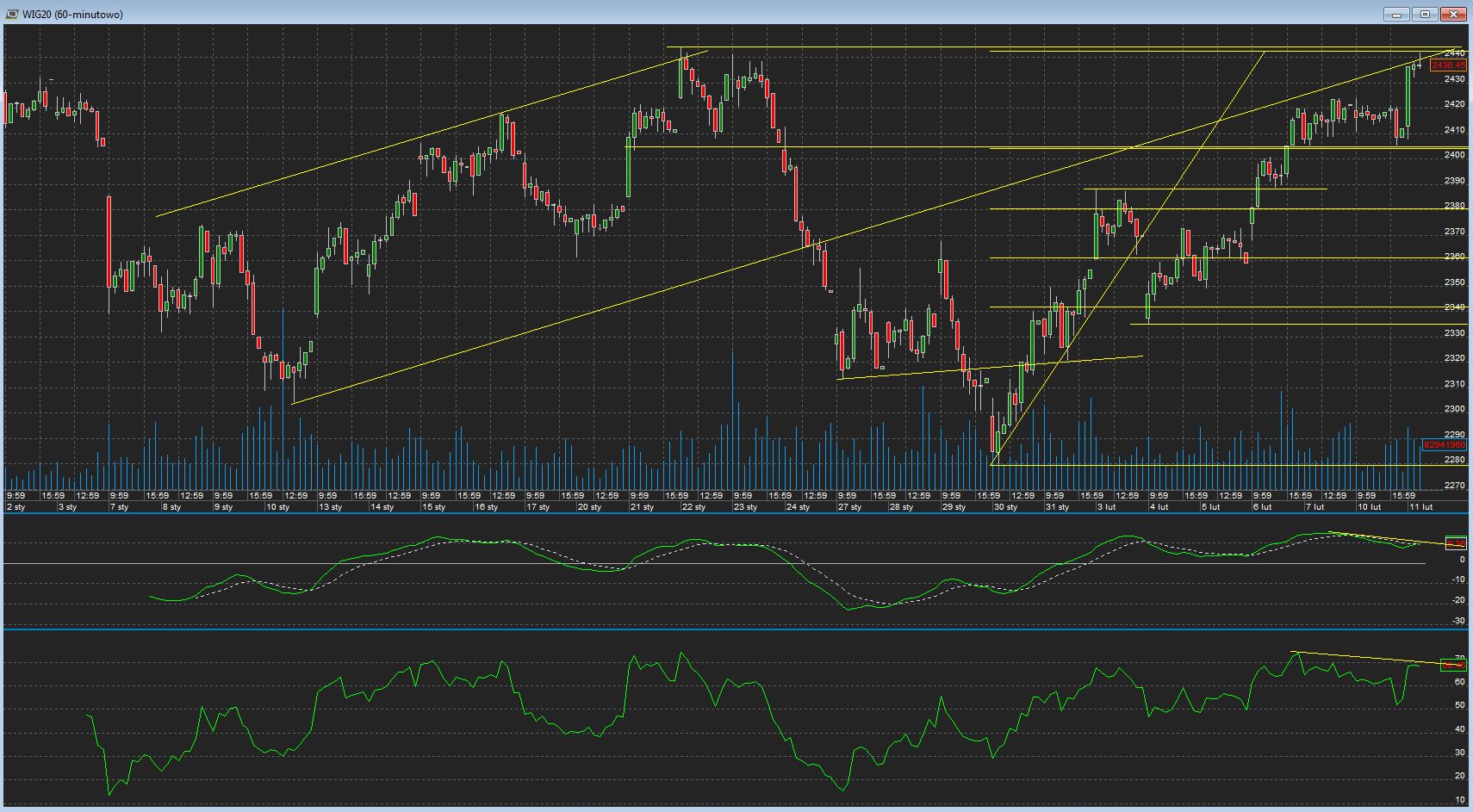Click the 2400 price axis label
Viewport: 1473px width, 812px height.
[1454, 155]
